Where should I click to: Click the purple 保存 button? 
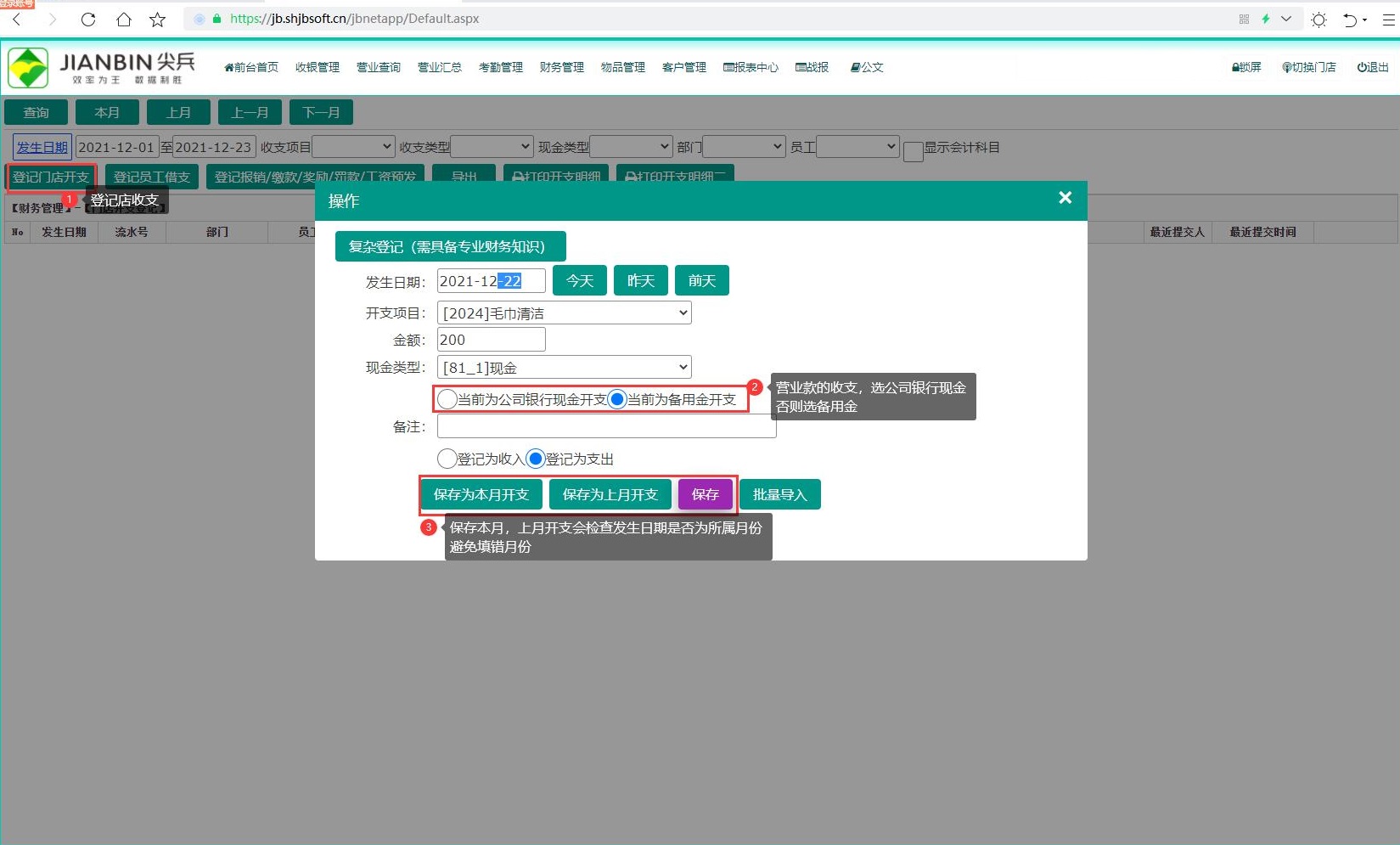click(706, 494)
